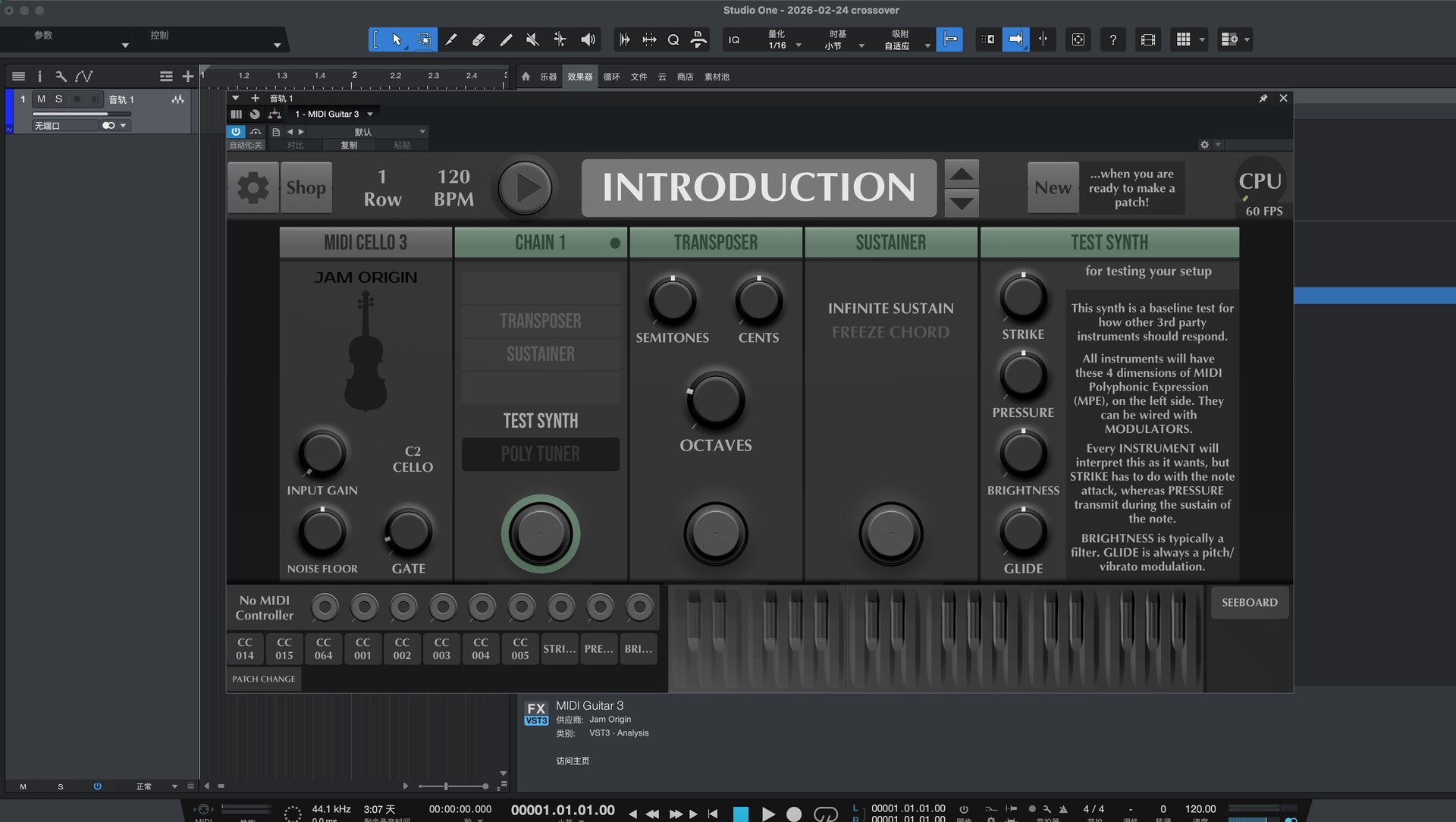
Task: Solo track 1 with the S button
Action: coord(58,99)
